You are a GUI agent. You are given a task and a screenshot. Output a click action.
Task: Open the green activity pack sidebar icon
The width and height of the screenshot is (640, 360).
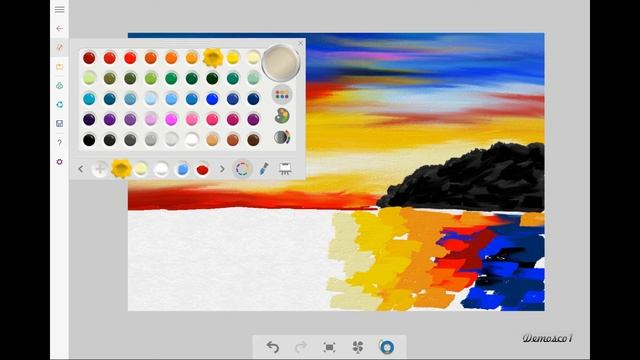pyautogui.click(x=60, y=86)
